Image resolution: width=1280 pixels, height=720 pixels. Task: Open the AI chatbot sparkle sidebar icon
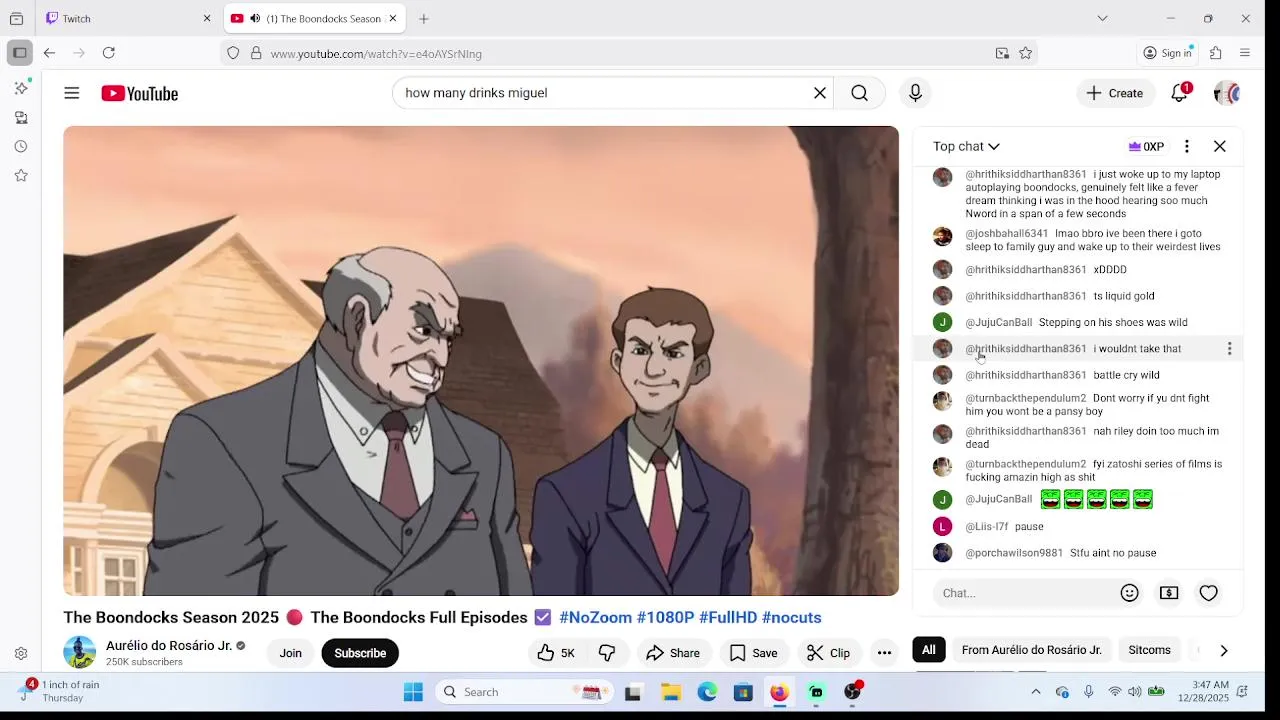(21, 88)
